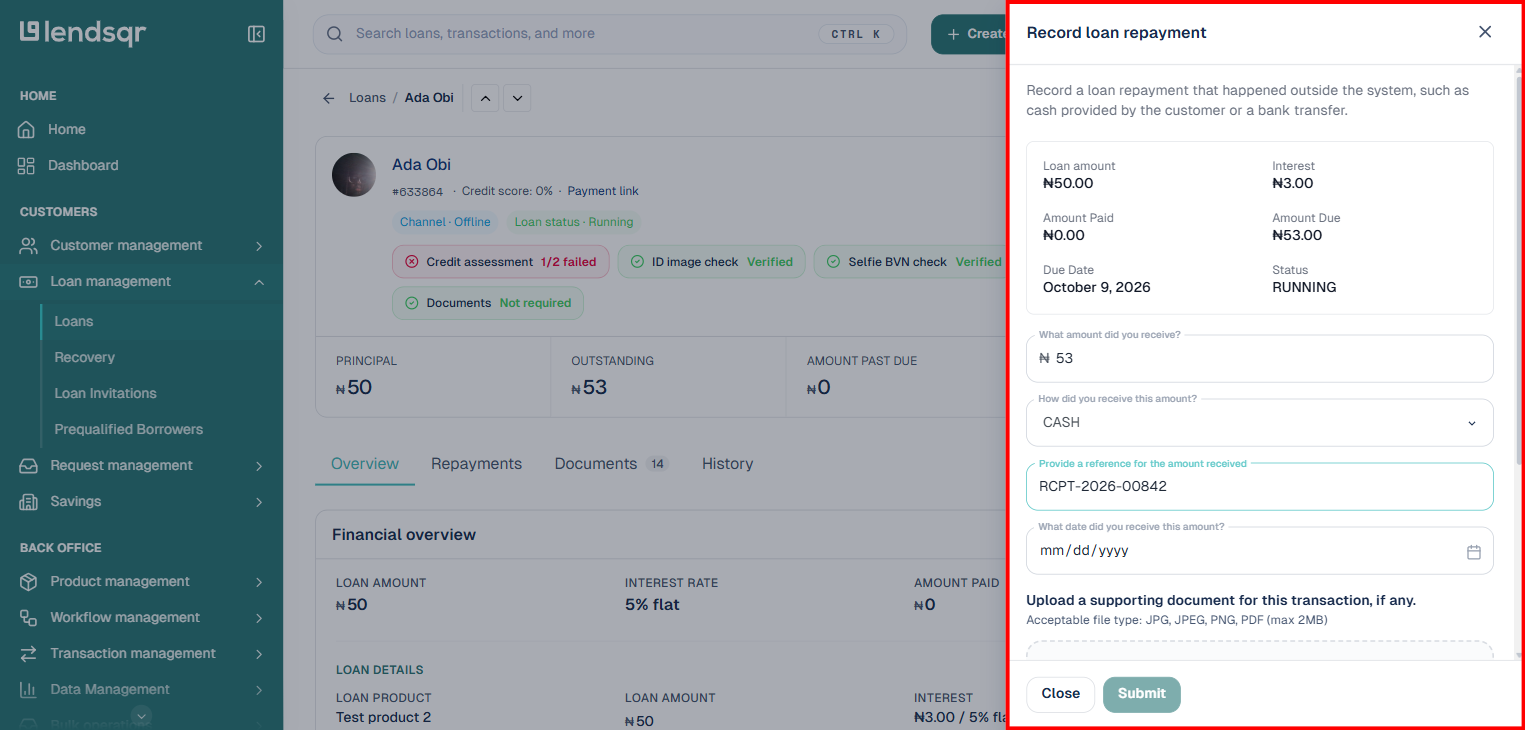Go to previous loan with up chevron
Screen dimensions: 1535x730
[485, 98]
